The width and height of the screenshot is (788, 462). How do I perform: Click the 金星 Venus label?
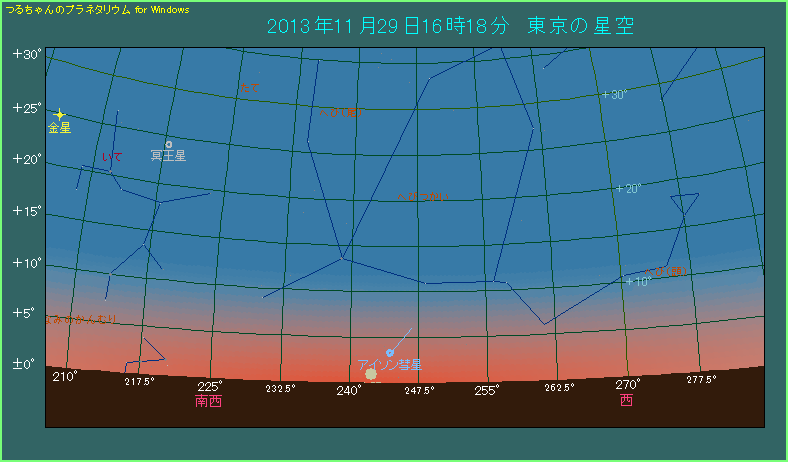point(59,129)
